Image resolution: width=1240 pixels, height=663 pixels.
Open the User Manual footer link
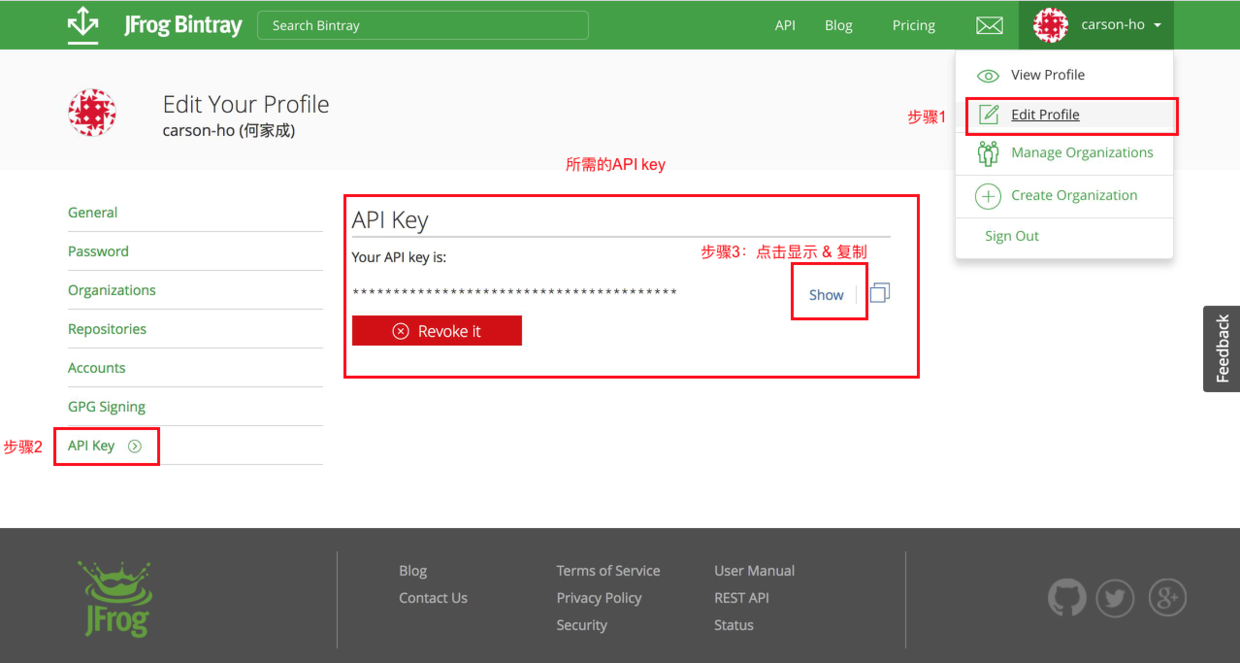[754, 571]
